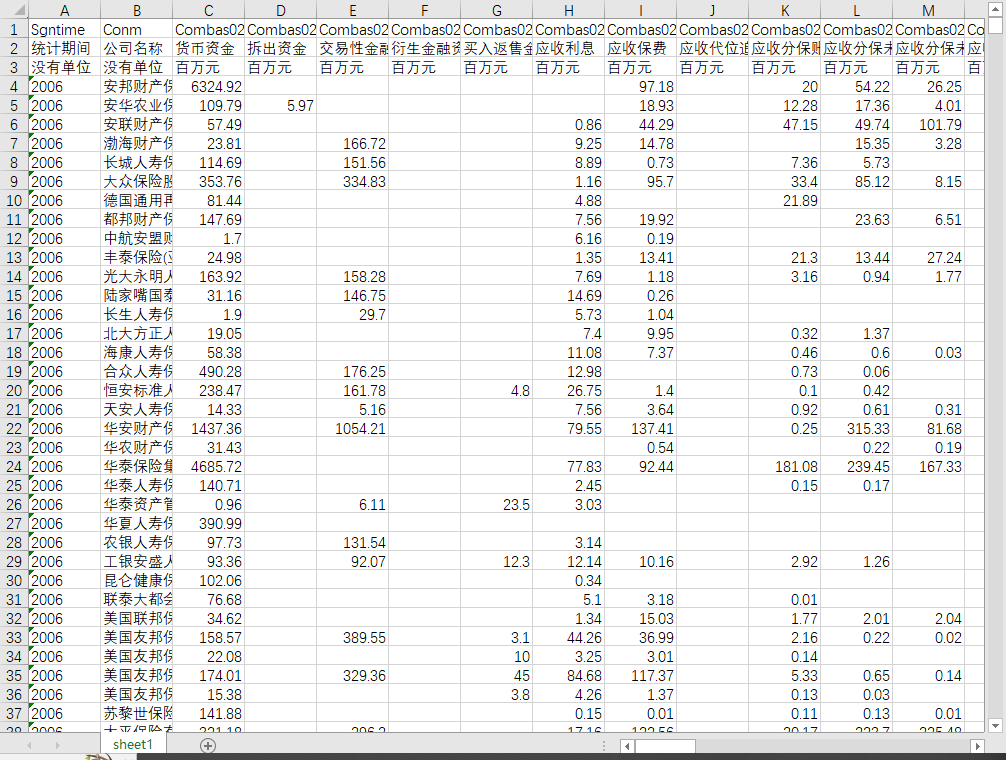Select column K header
The image size is (1006, 760).
pyautogui.click(x=785, y=10)
